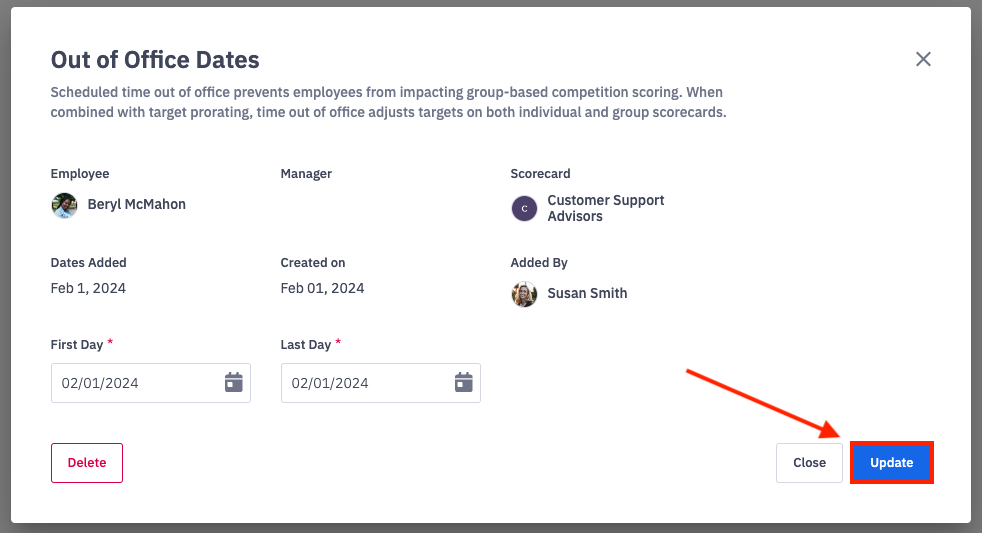This screenshot has width=982, height=533.
Task: Click Beryl McMahon's profile avatar
Action: (x=64, y=205)
